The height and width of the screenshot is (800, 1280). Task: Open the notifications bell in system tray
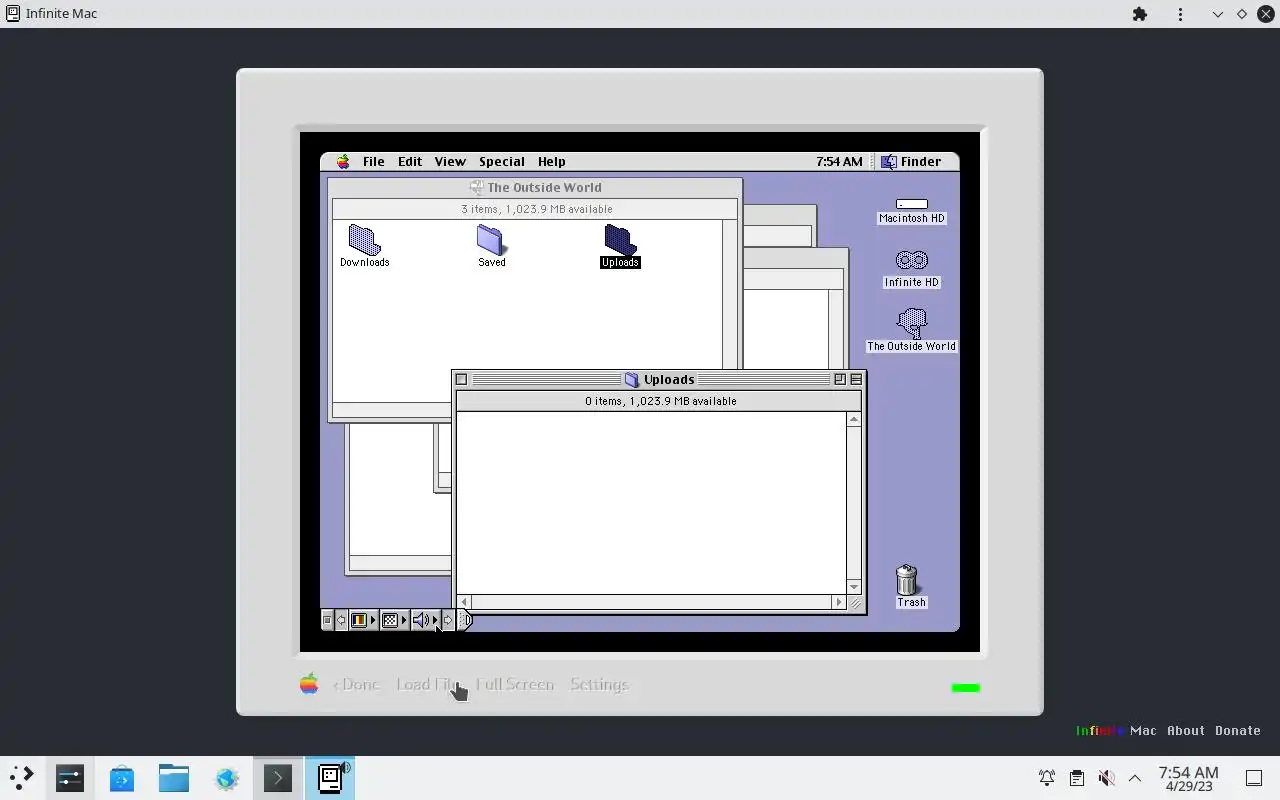1047,778
